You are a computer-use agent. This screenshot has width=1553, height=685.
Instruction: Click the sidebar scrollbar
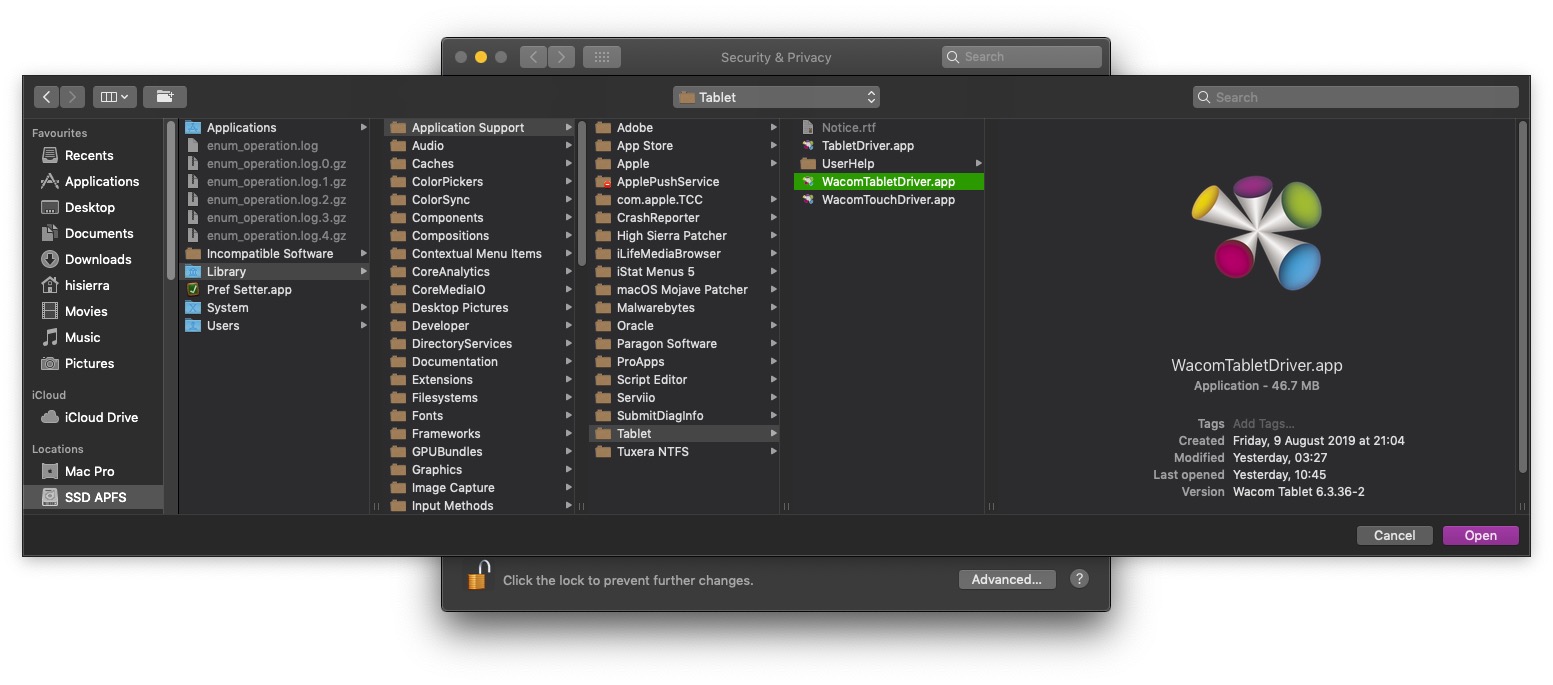click(x=171, y=200)
